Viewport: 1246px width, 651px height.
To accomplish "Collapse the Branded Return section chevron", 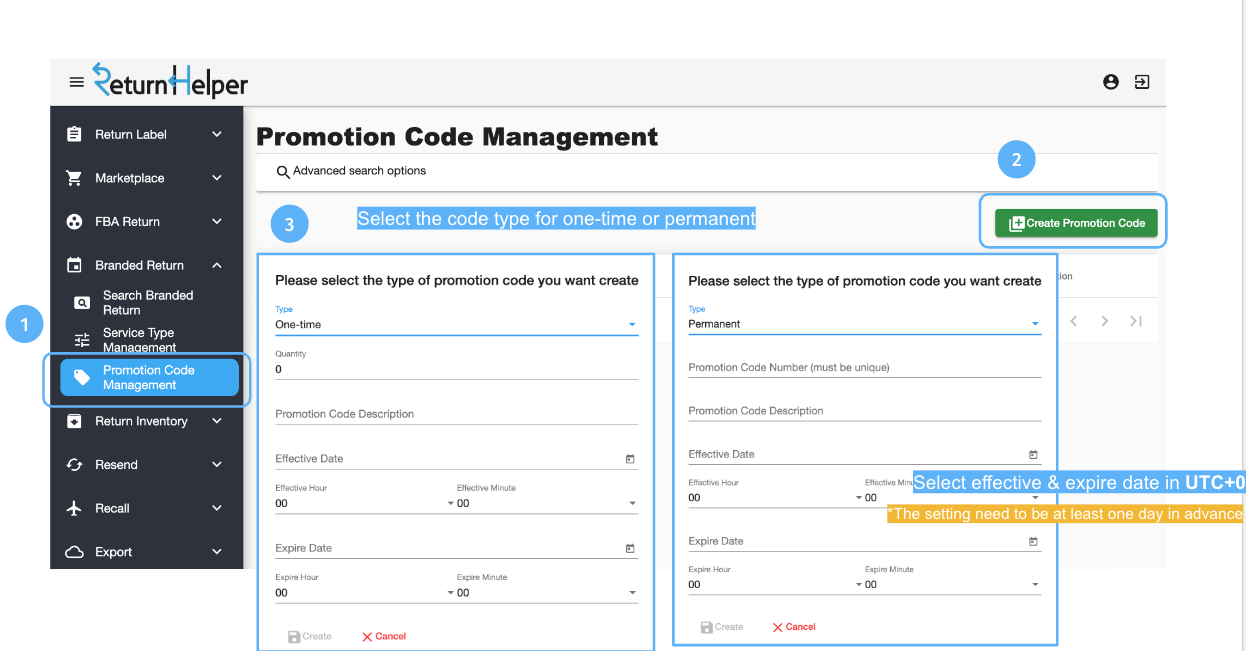I will 216,265.
